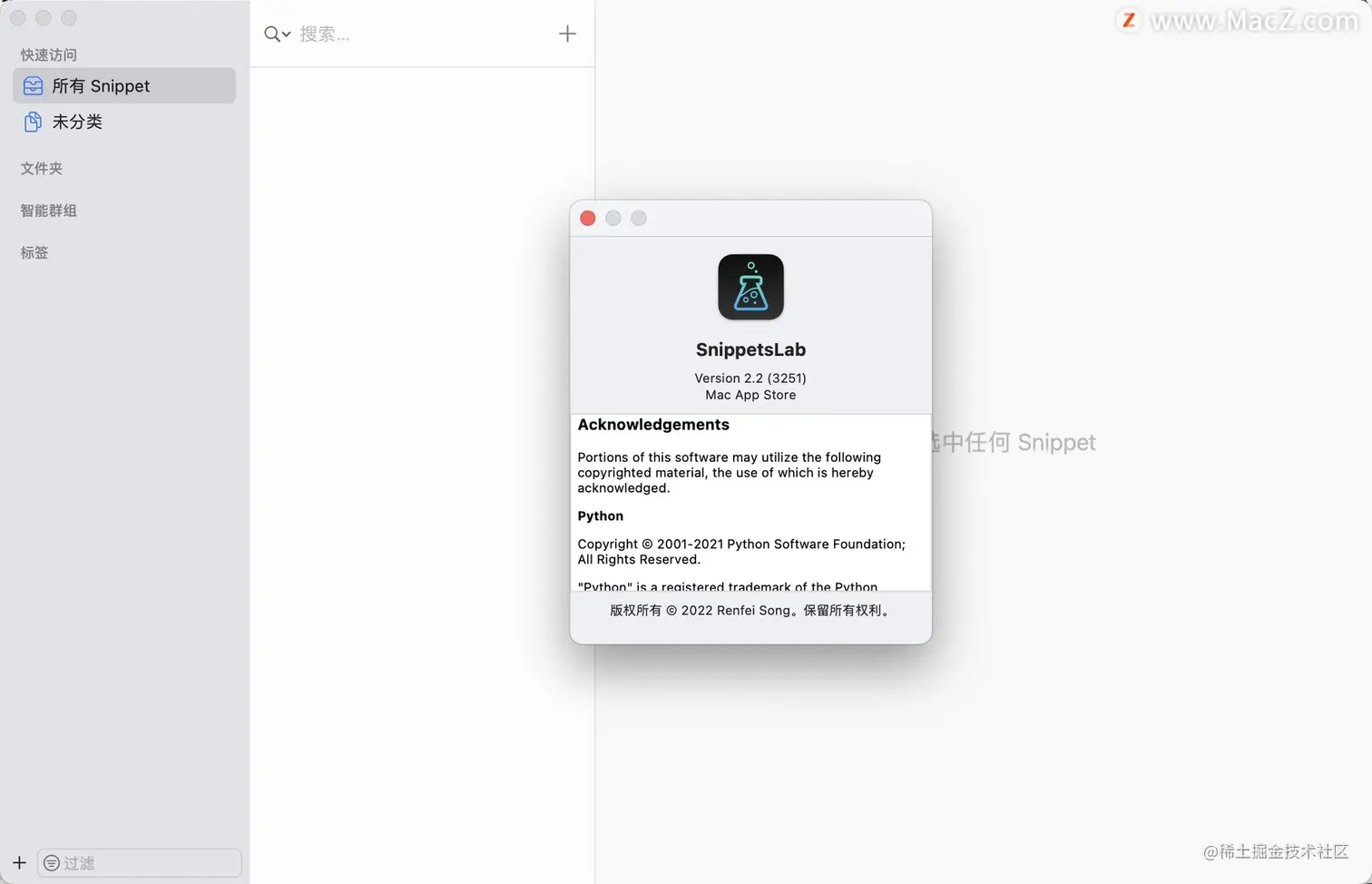The image size is (1372, 884).
Task: Click the Python heading in acknowledgements
Action: pyautogui.click(x=601, y=516)
